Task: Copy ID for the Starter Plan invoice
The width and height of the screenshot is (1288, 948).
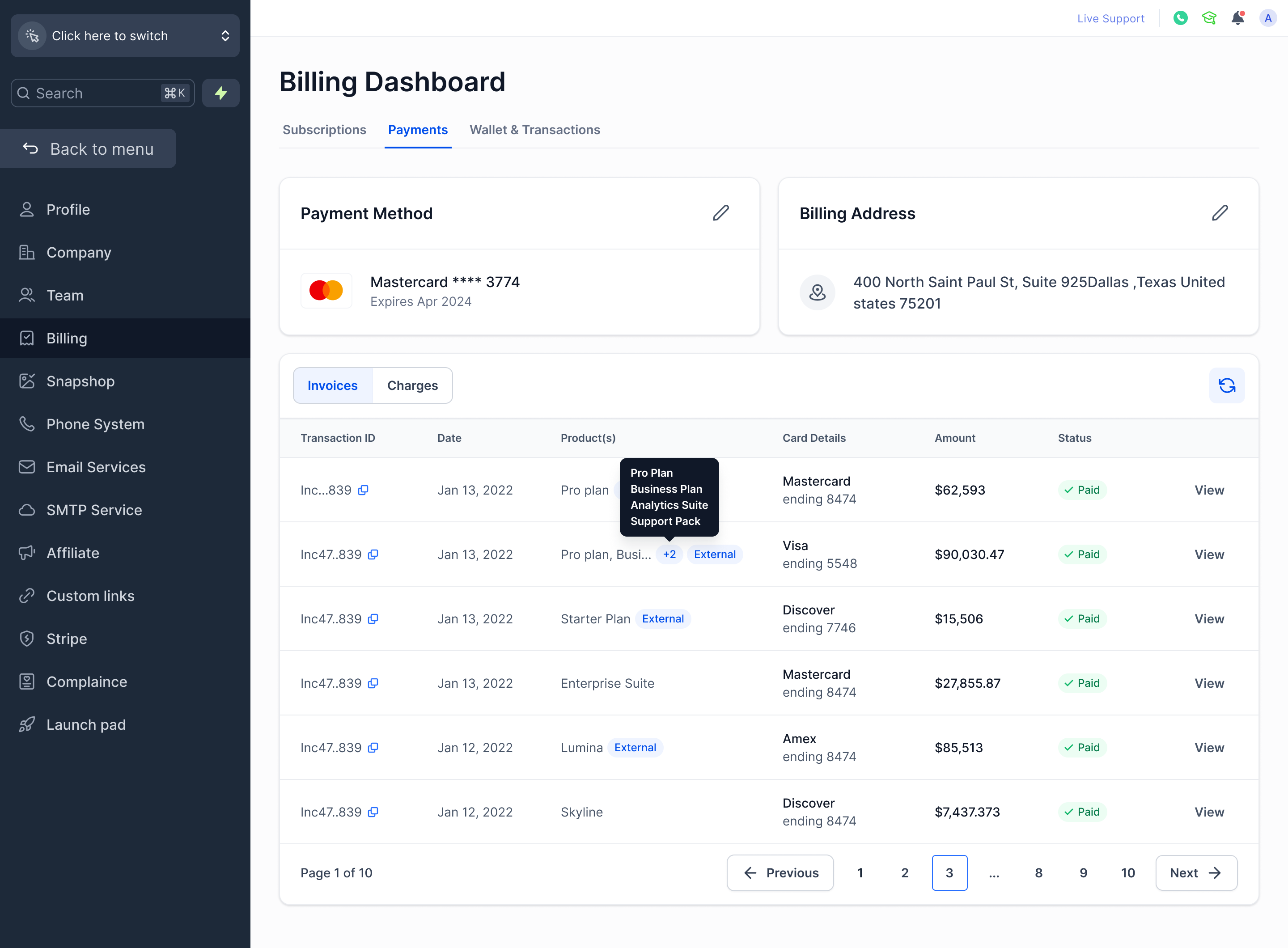Action: (x=373, y=618)
